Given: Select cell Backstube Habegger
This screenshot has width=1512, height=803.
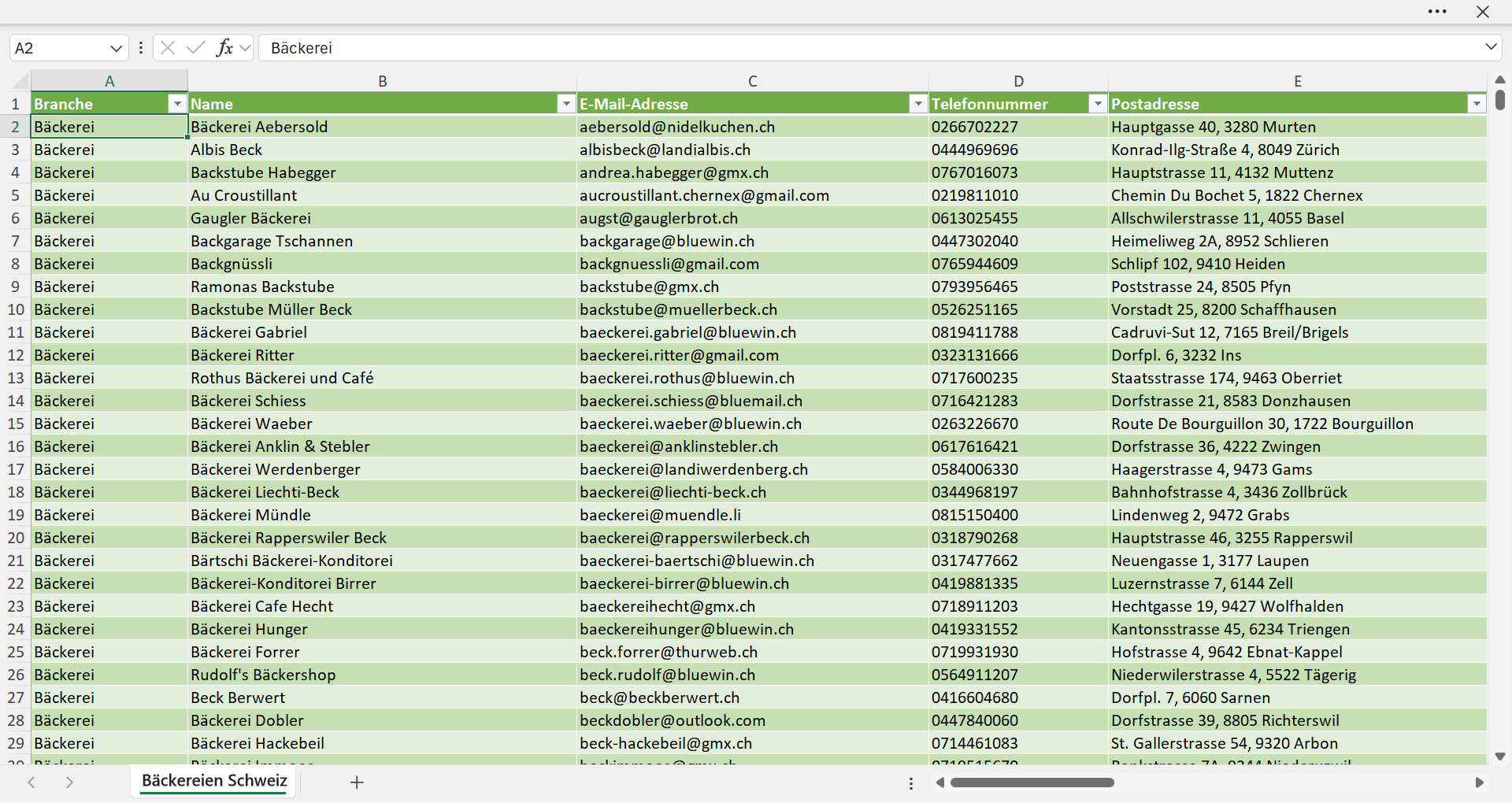Looking at the screenshot, I should click(x=382, y=172).
